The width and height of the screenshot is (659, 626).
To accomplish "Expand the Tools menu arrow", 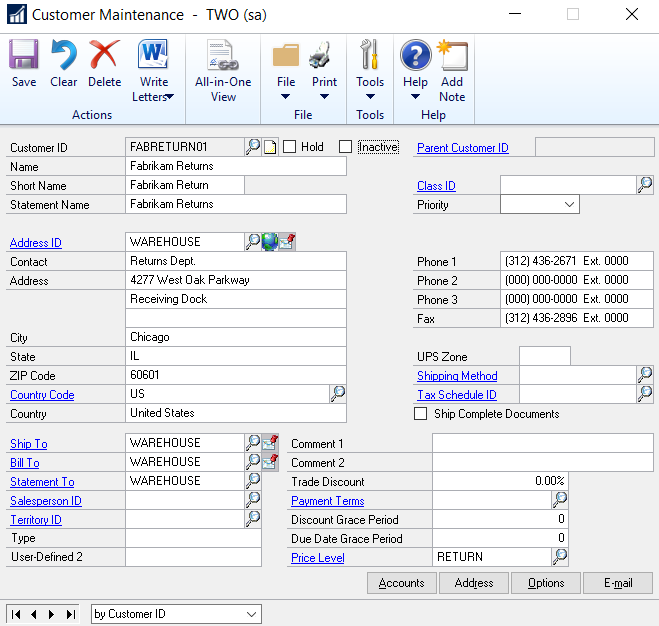I will pyautogui.click(x=370, y=97).
